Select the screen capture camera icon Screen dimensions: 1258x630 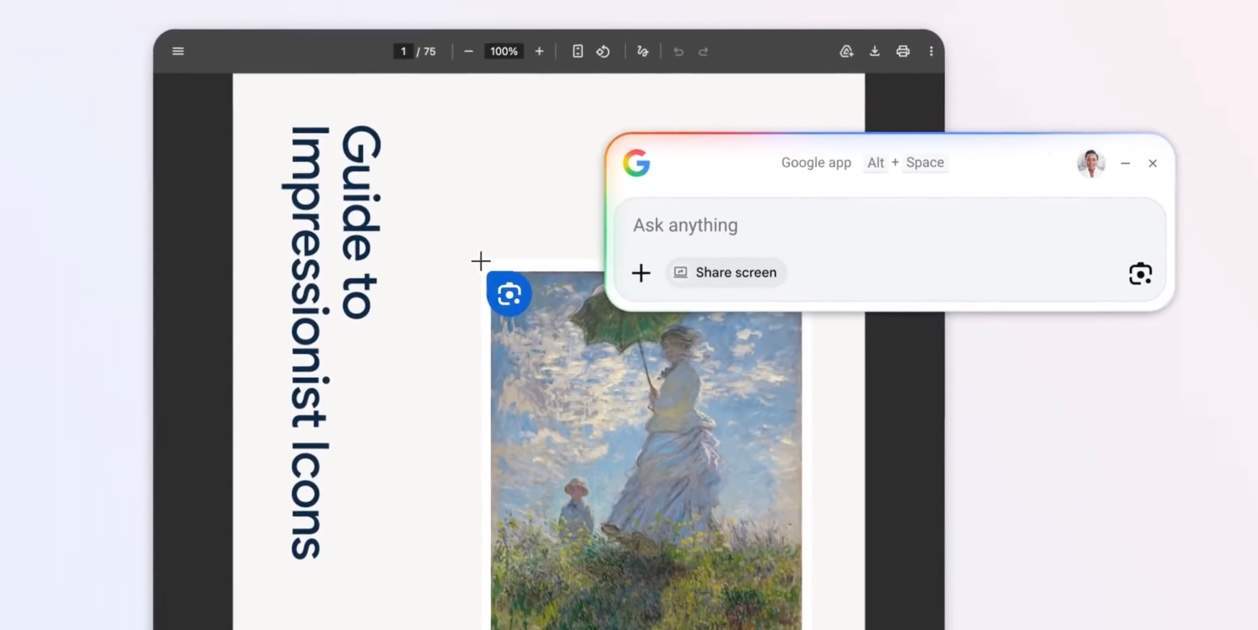coord(1140,272)
